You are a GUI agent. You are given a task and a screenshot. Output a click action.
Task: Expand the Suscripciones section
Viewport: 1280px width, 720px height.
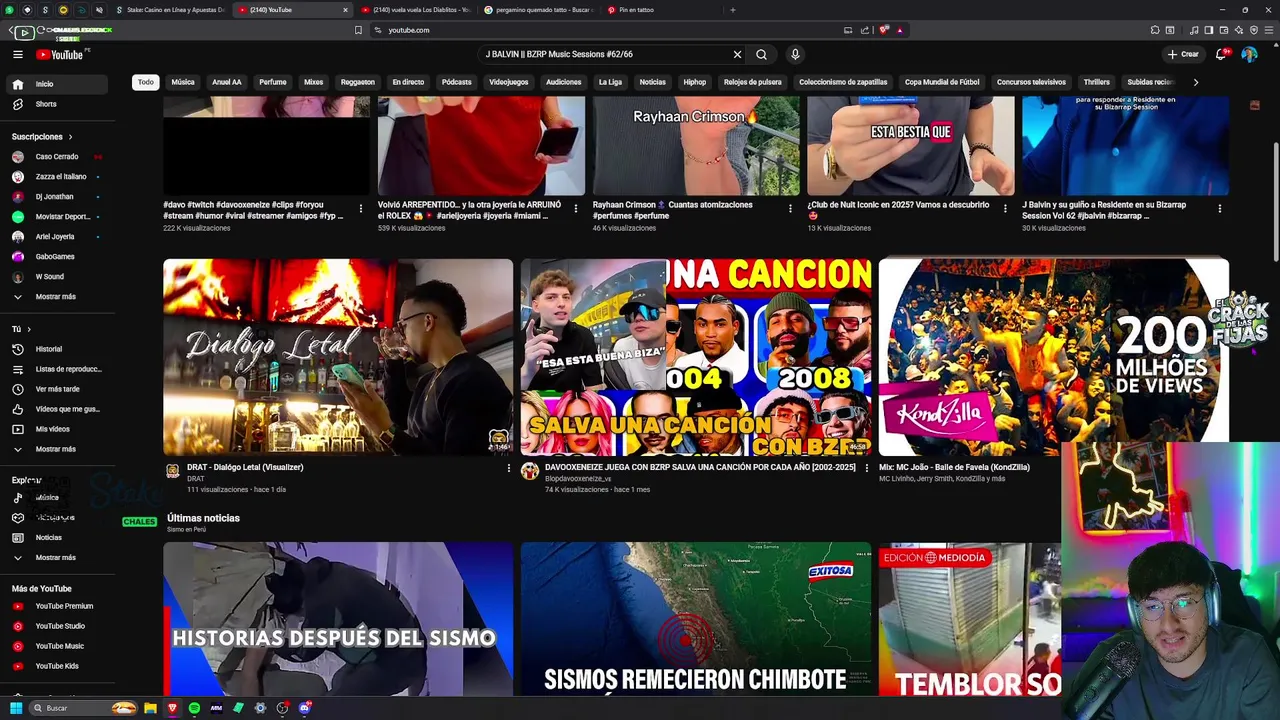pyautogui.click(x=41, y=136)
